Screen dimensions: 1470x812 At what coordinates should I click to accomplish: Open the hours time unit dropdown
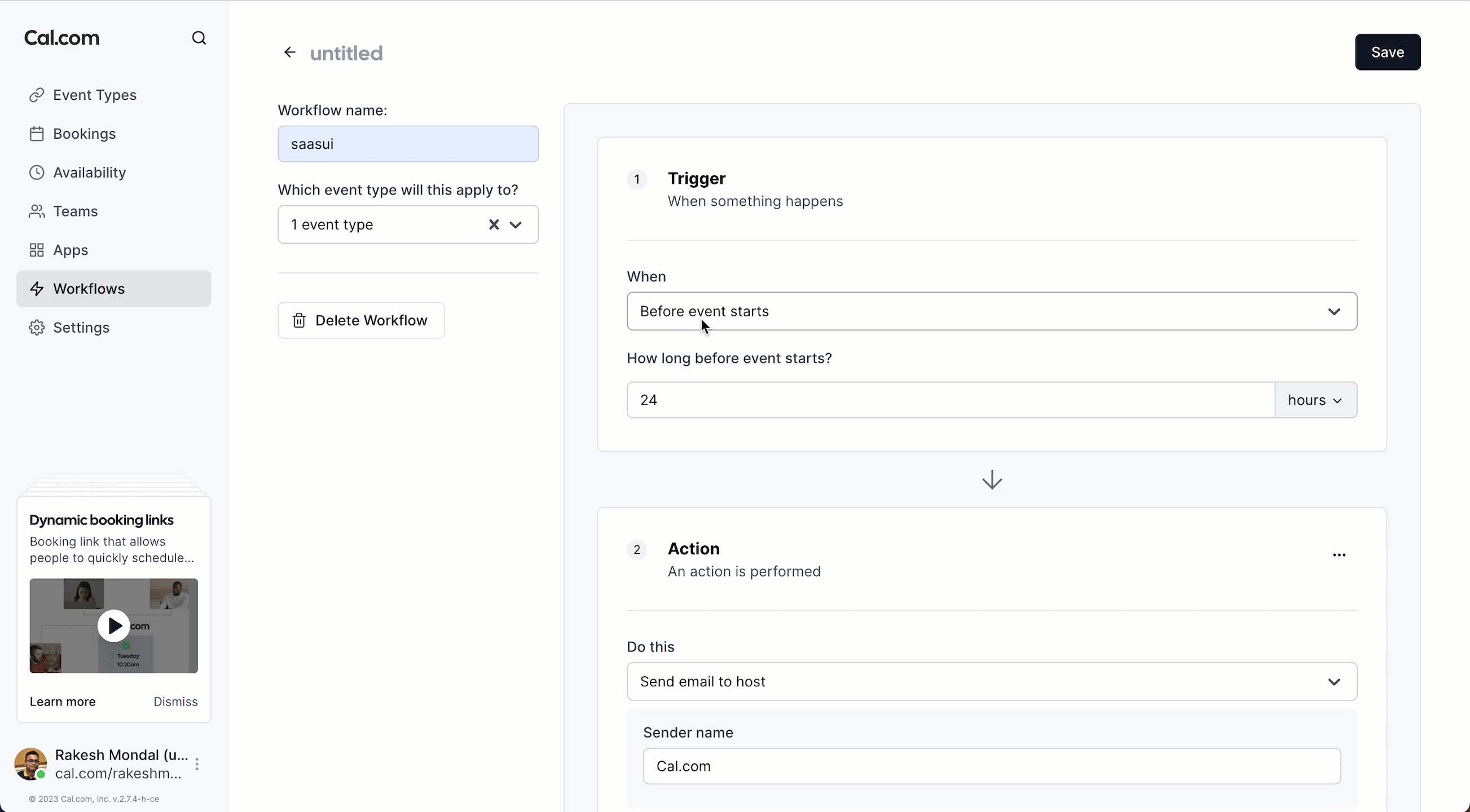(x=1316, y=399)
